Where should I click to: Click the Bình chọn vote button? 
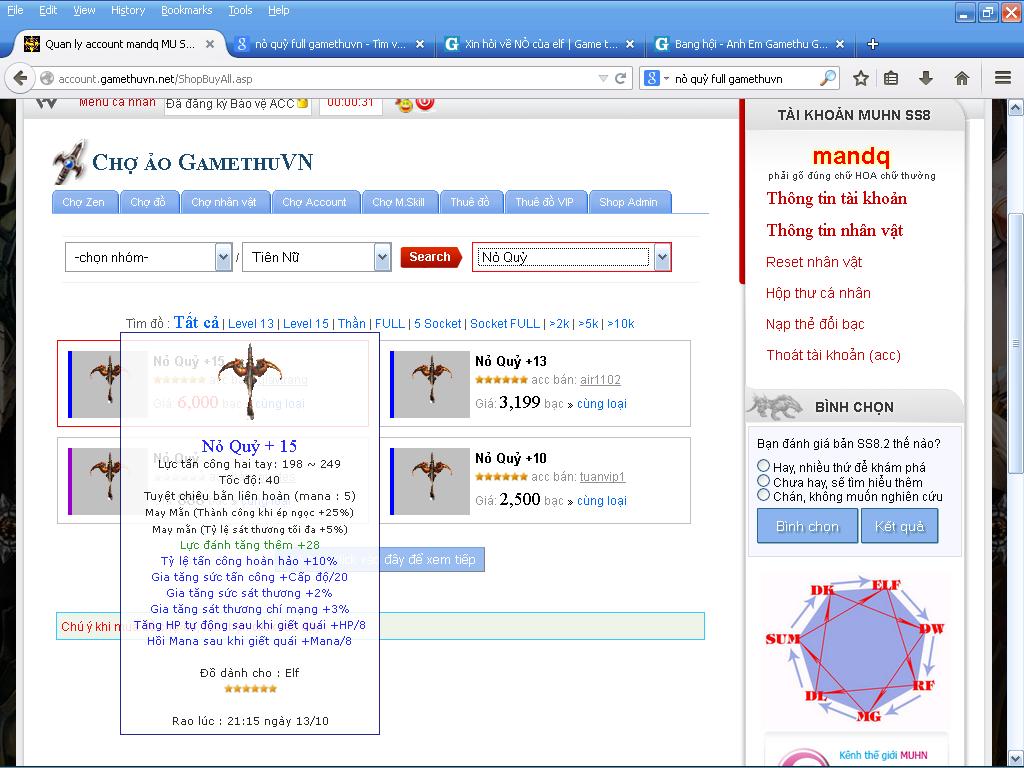(807, 526)
